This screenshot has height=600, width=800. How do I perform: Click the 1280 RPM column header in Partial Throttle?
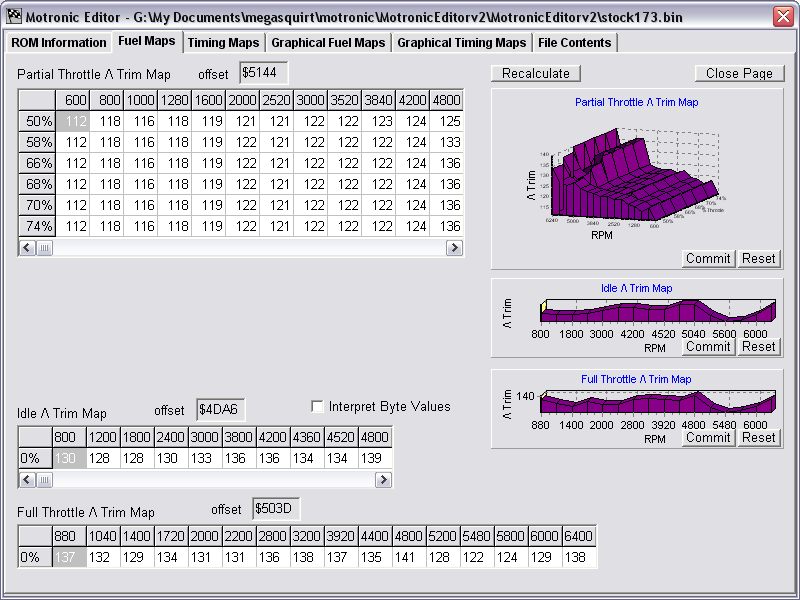(174, 100)
